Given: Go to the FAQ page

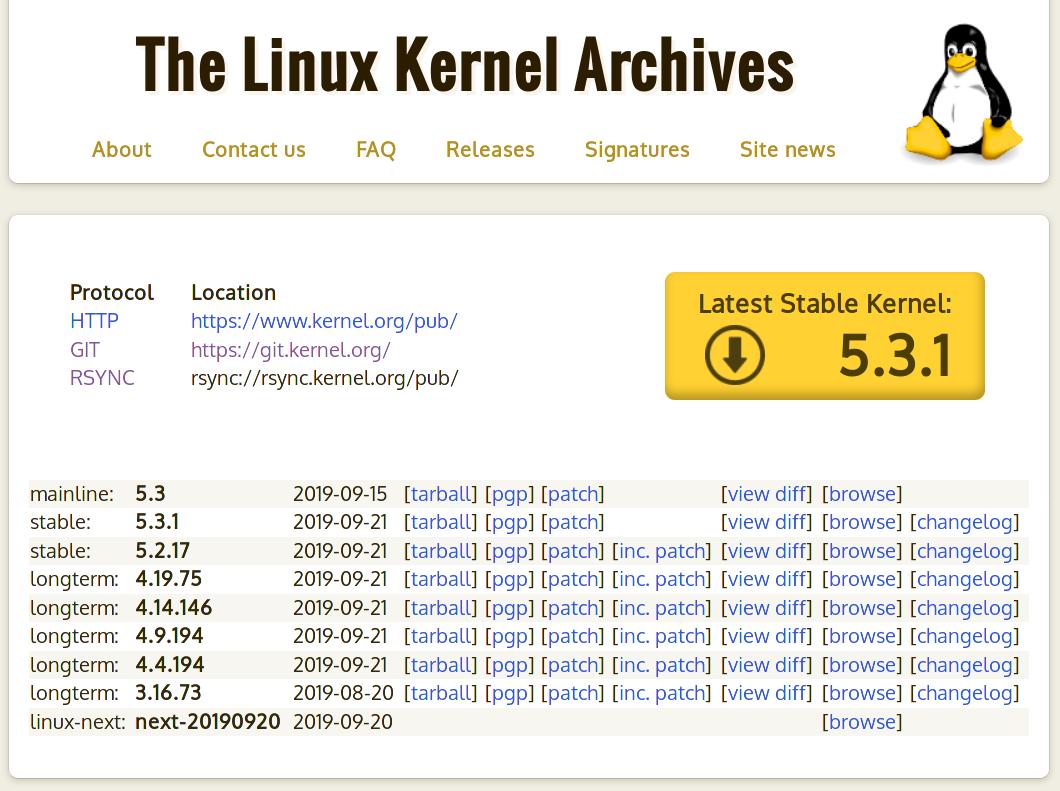Looking at the screenshot, I should click(x=376, y=149).
